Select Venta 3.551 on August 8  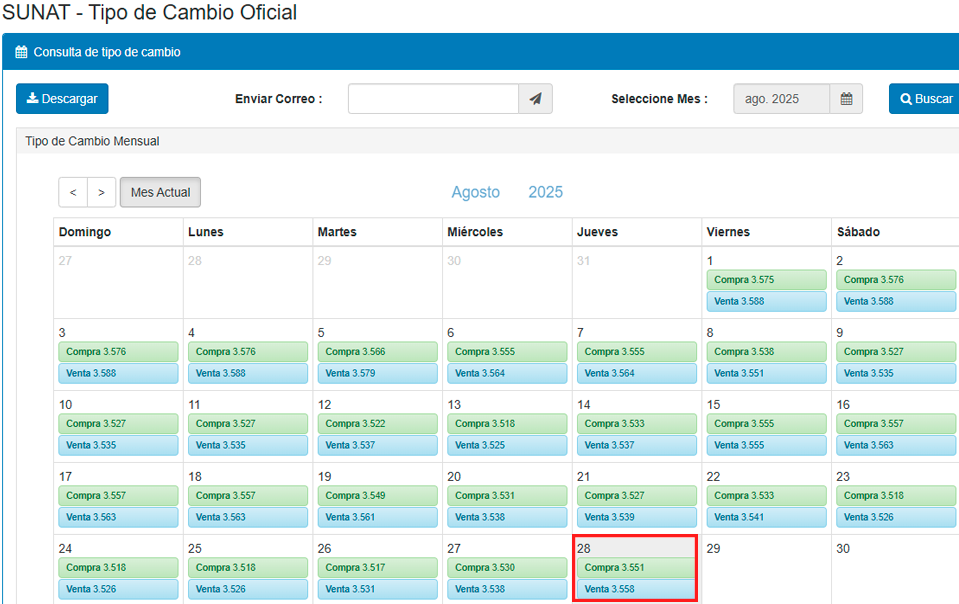click(x=766, y=374)
